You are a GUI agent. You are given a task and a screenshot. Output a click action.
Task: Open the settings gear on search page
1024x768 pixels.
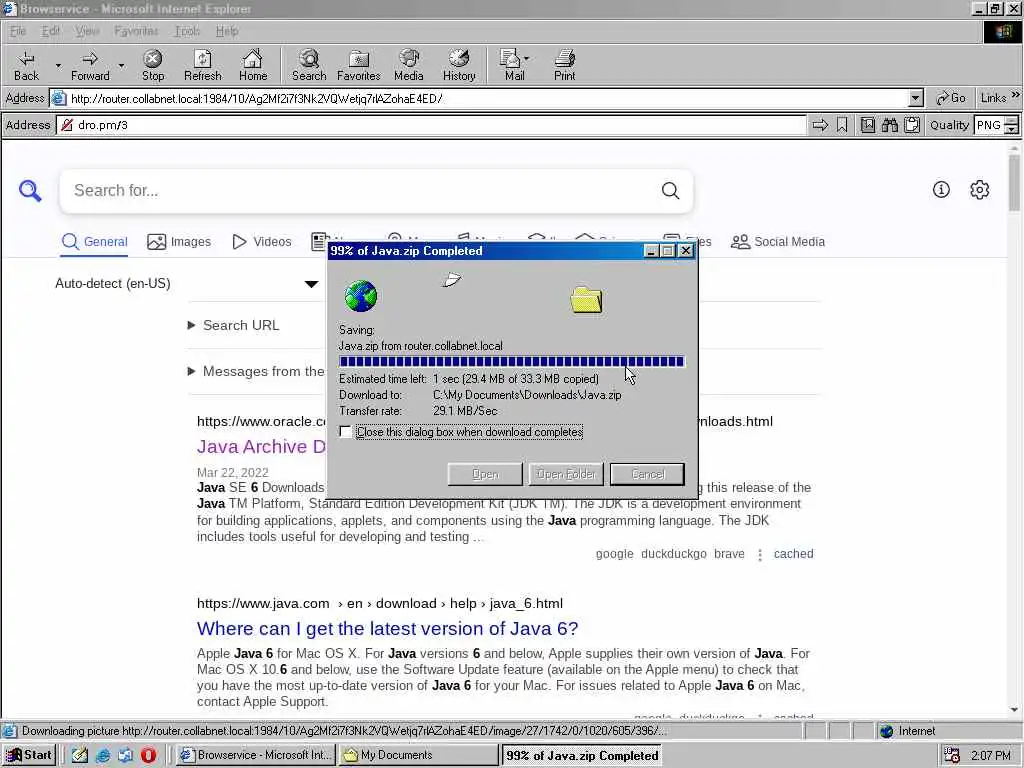(980, 189)
